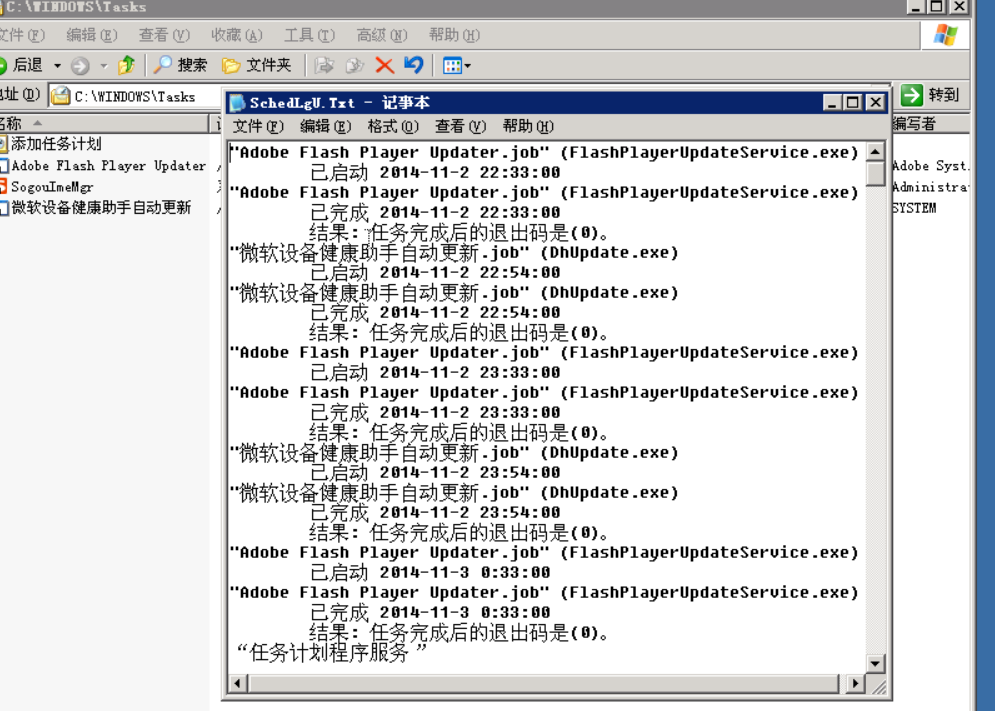The height and width of the screenshot is (711, 995).
Task: Select 添加任务计划 item
Action: pyautogui.click(x=56, y=144)
